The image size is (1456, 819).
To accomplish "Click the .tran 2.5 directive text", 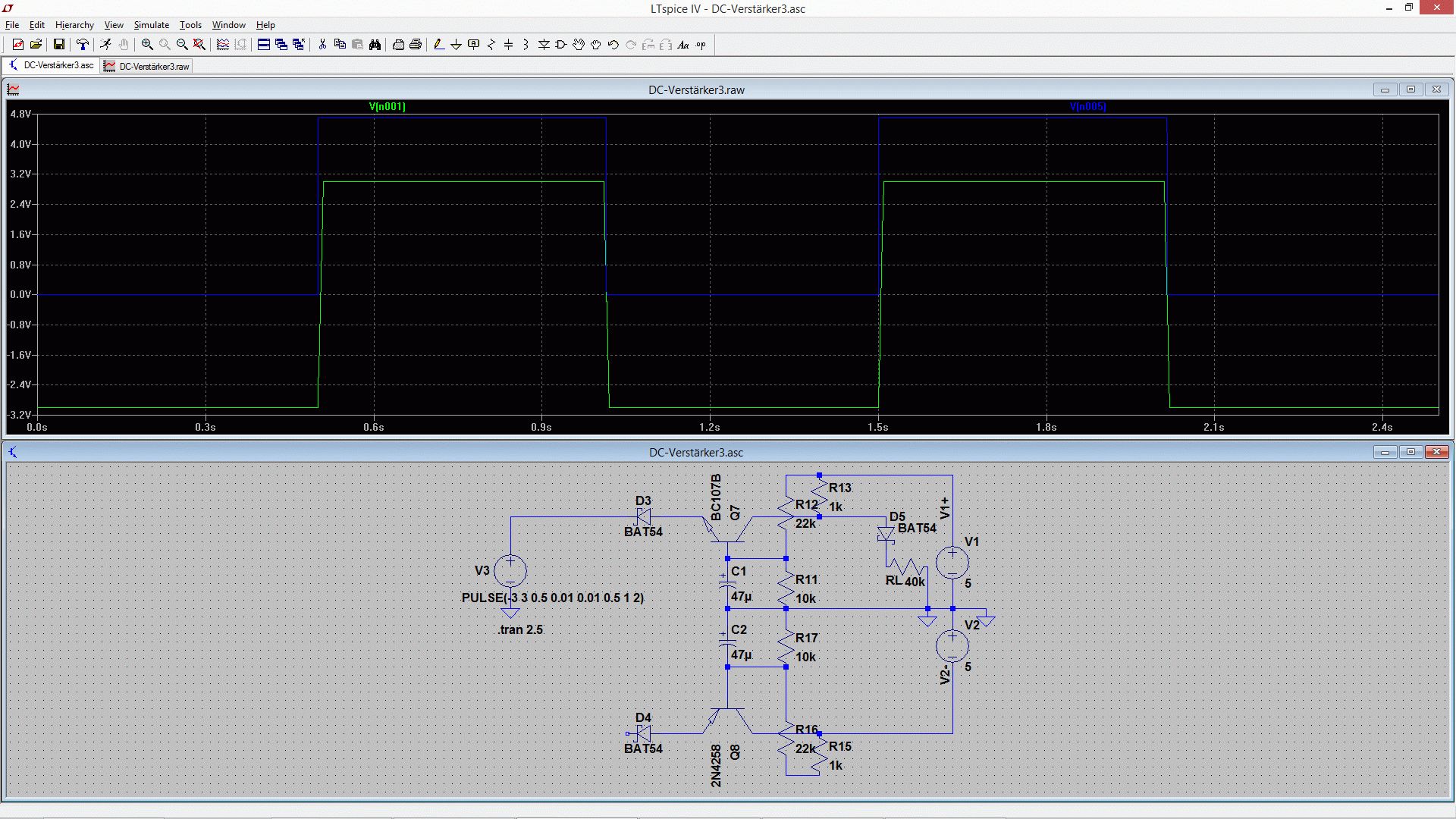I will point(520,629).
